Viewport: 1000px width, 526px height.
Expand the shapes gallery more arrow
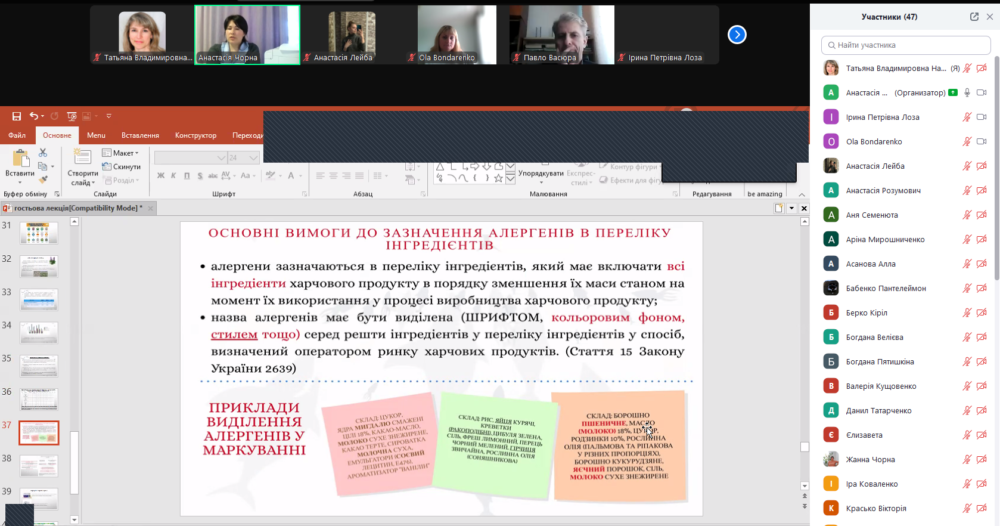(x=510, y=179)
